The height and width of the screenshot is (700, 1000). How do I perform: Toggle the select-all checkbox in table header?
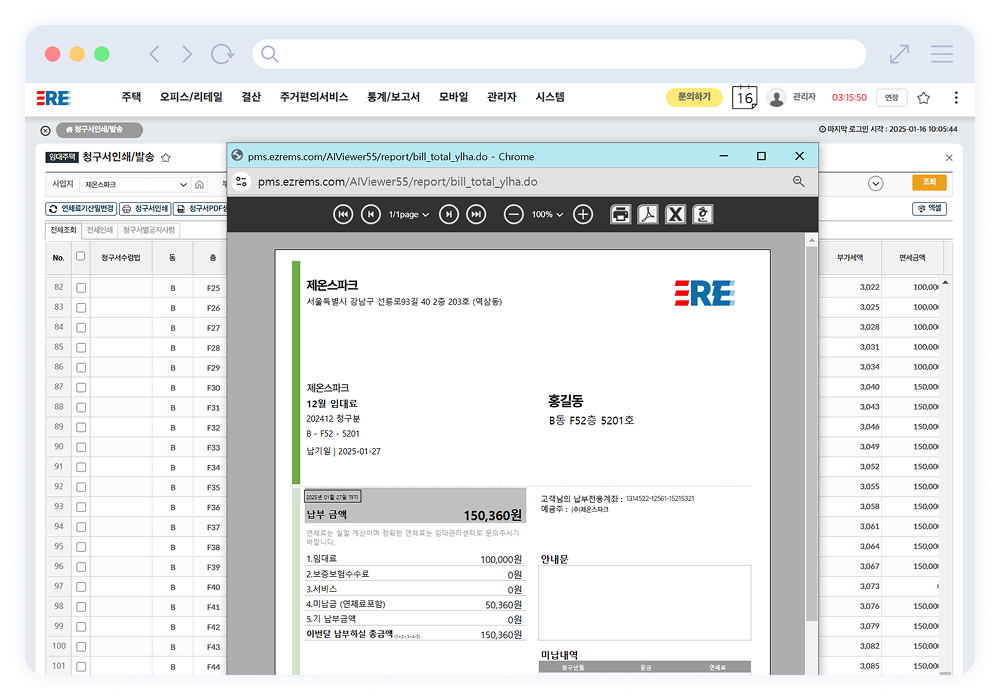tap(81, 257)
